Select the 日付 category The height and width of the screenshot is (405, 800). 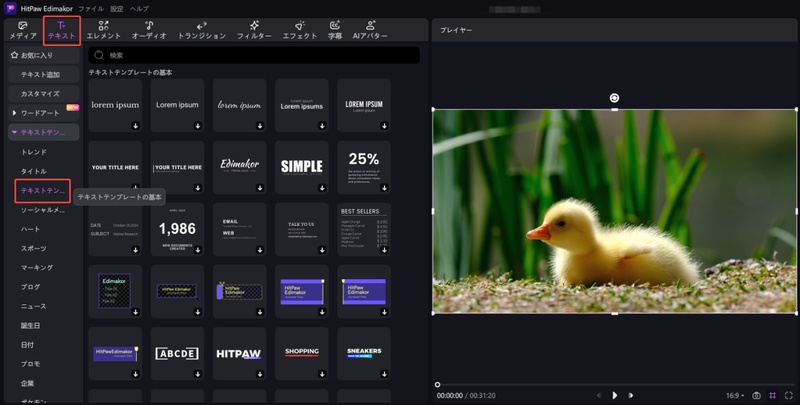pos(28,345)
